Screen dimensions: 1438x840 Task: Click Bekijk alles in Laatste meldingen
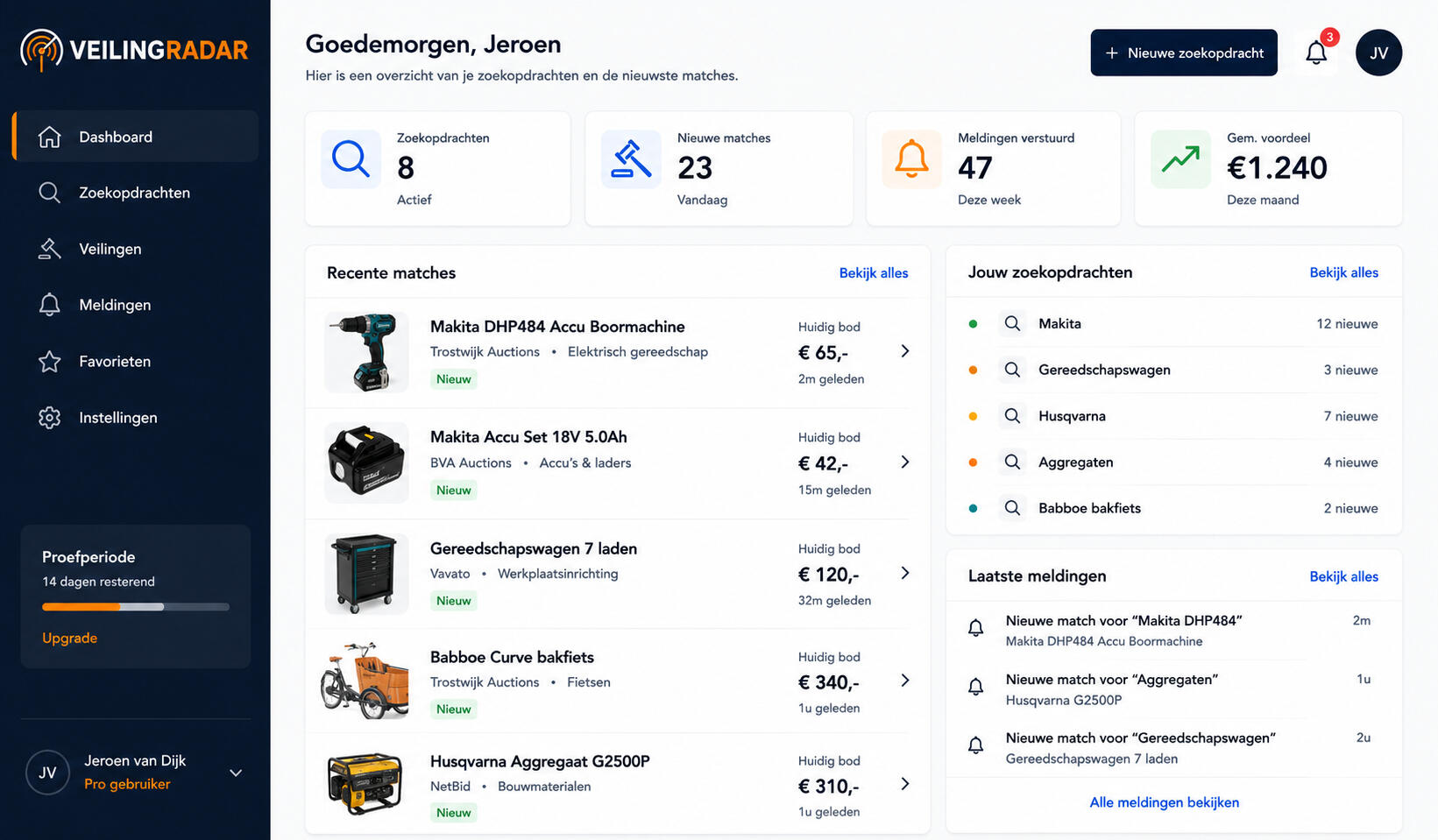tap(1343, 576)
